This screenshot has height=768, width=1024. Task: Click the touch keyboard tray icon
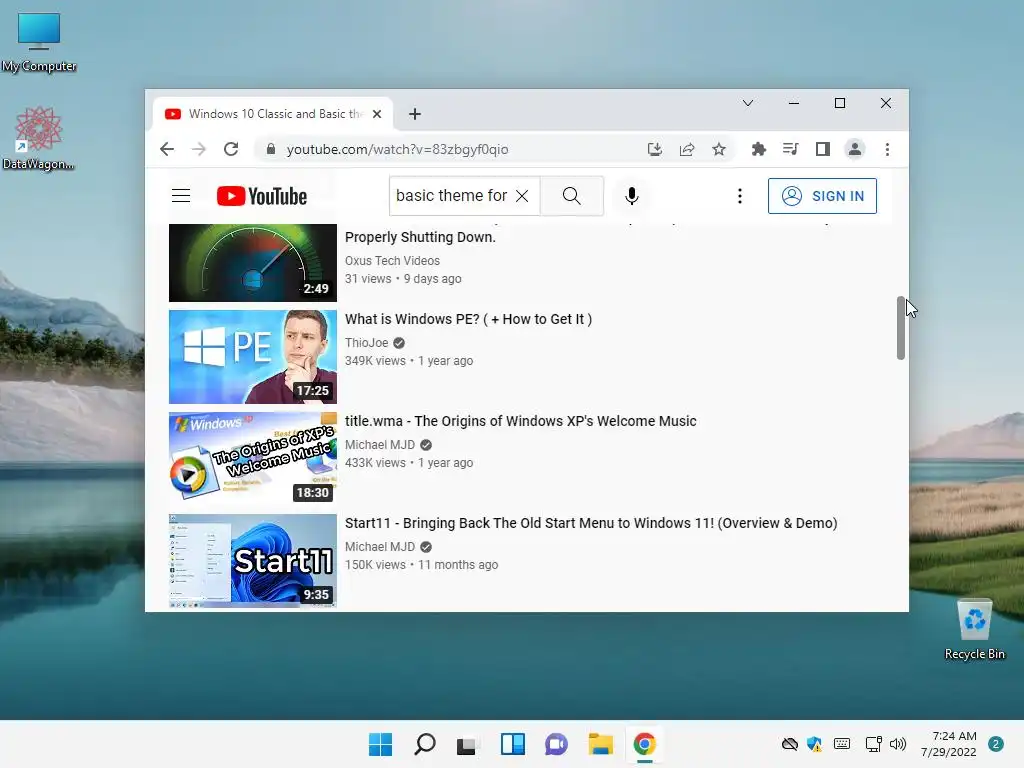tap(842, 744)
